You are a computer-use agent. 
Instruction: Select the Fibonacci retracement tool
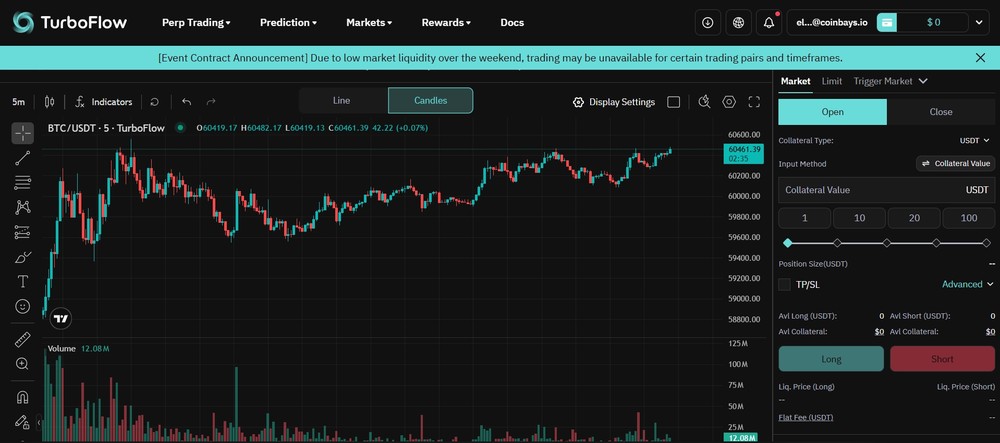(x=22, y=183)
